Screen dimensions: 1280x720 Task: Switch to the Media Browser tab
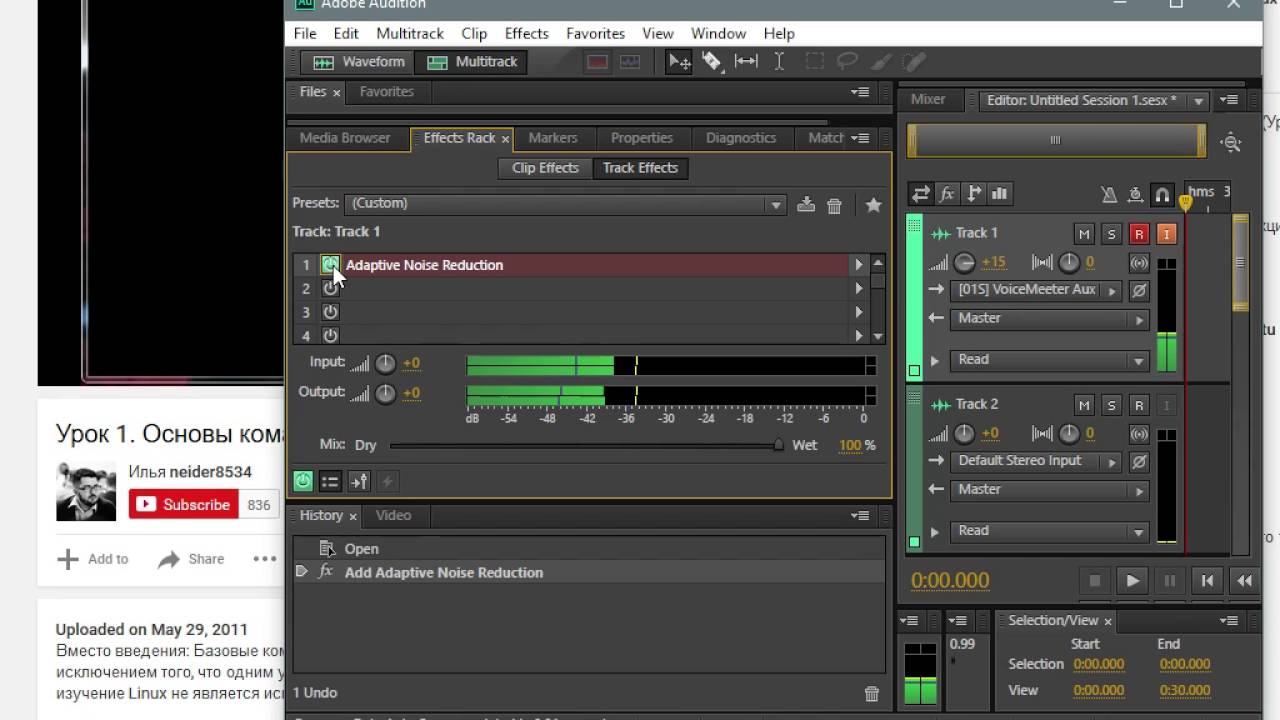point(345,138)
